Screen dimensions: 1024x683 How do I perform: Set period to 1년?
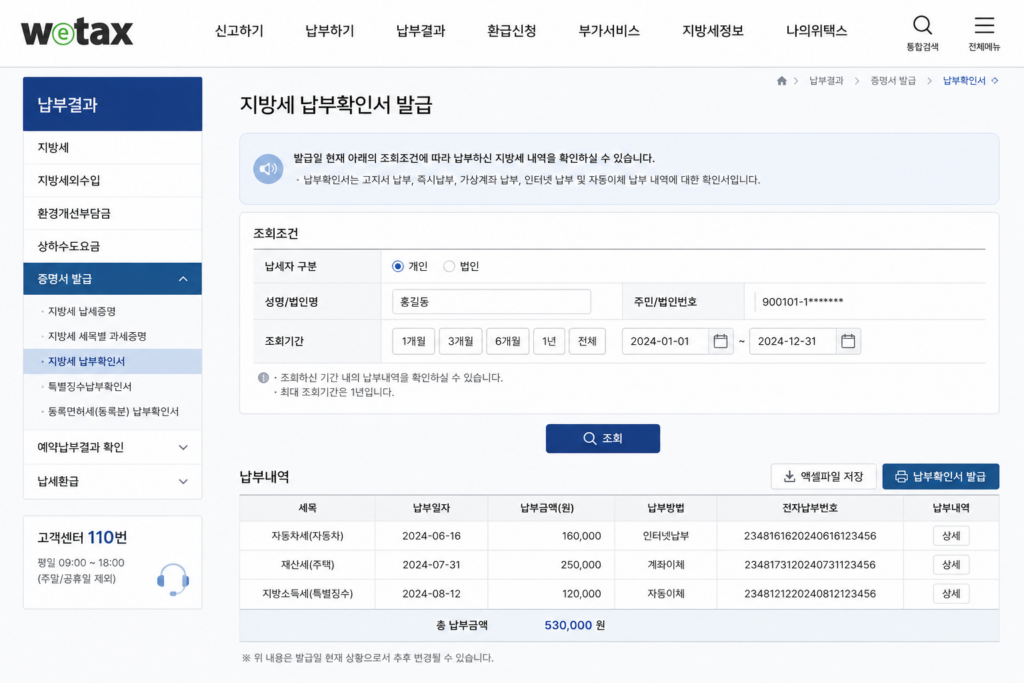(x=549, y=341)
